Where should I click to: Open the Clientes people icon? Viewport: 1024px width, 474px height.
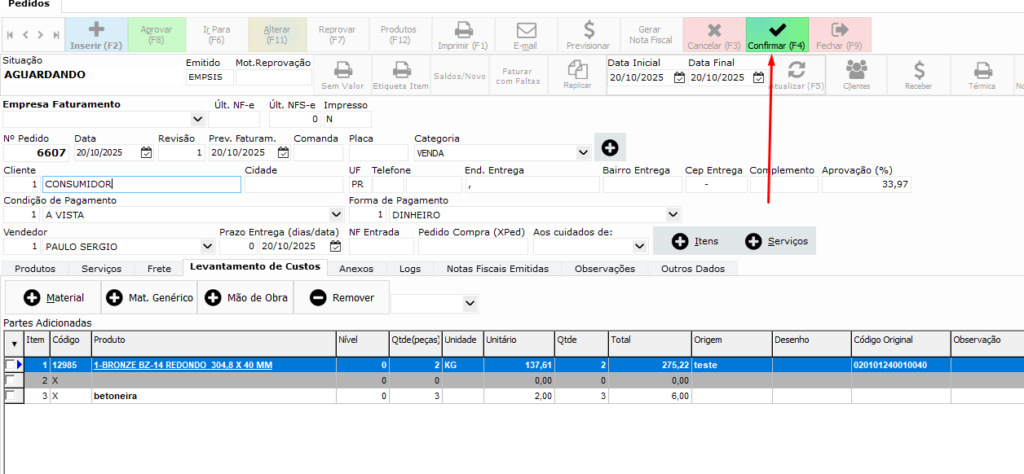click(856, 70)
